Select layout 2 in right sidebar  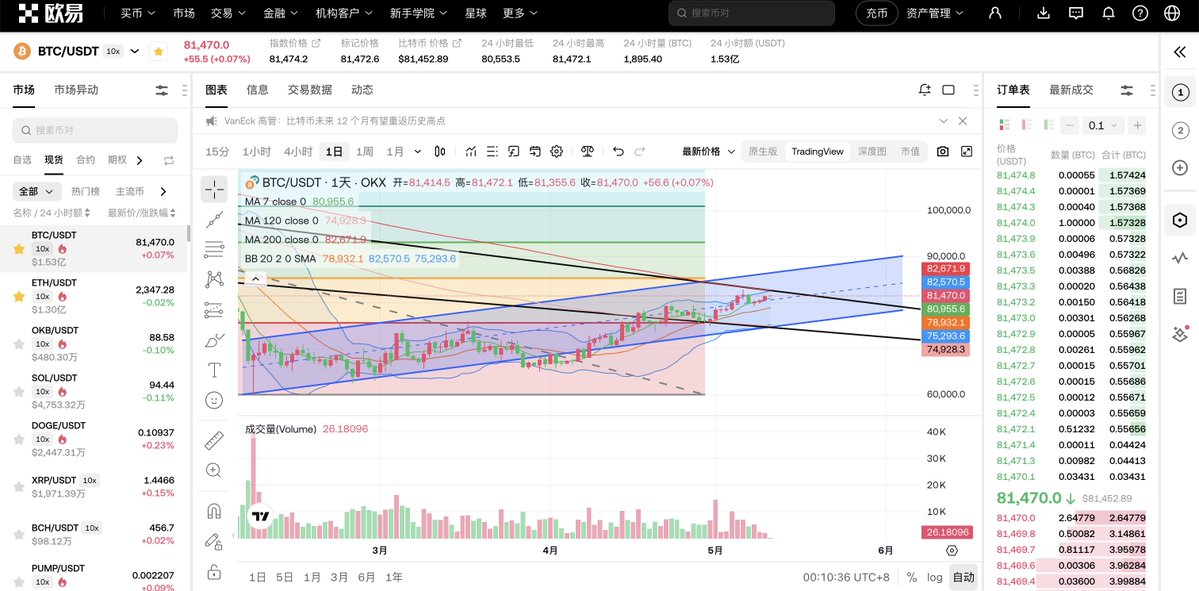click(x=1180, y=131)
